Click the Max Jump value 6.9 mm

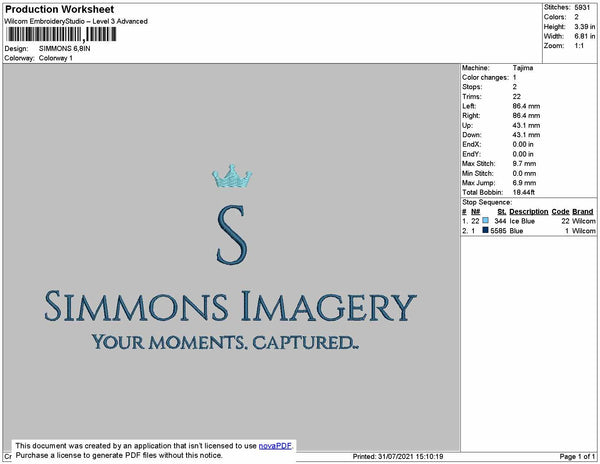tap(524, 183)
